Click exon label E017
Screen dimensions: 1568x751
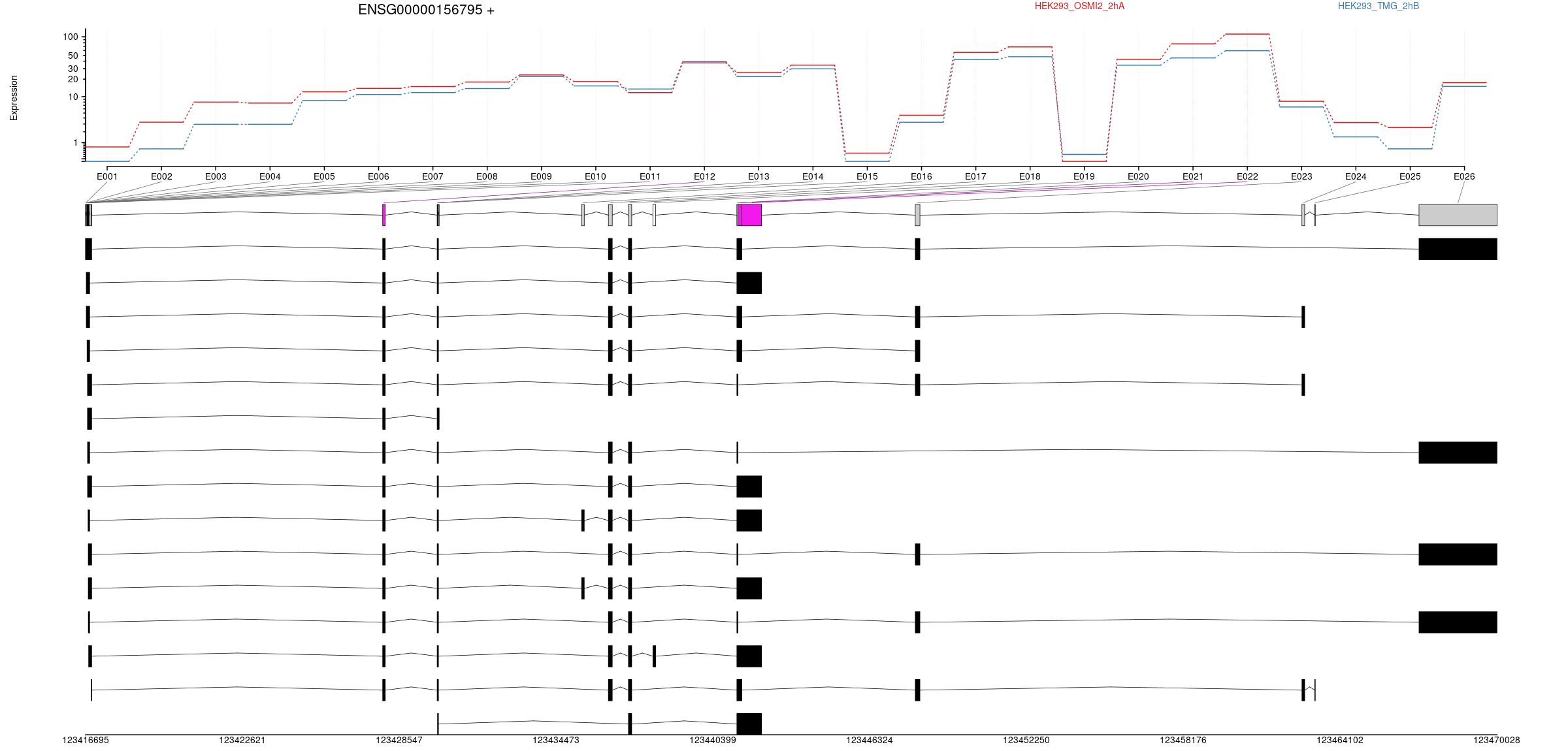[x=975, y=176]
